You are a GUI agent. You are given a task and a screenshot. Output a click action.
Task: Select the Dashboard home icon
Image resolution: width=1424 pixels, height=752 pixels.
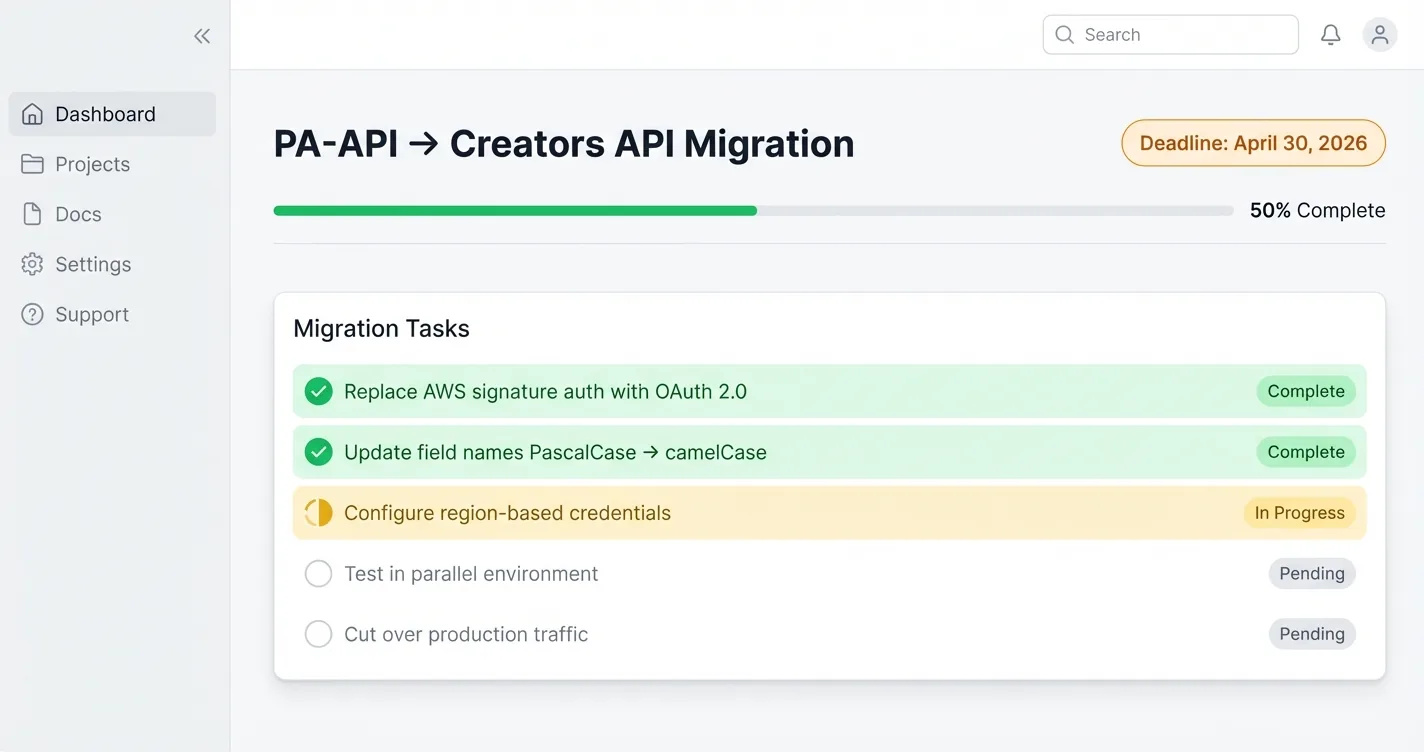coord(31,113)
